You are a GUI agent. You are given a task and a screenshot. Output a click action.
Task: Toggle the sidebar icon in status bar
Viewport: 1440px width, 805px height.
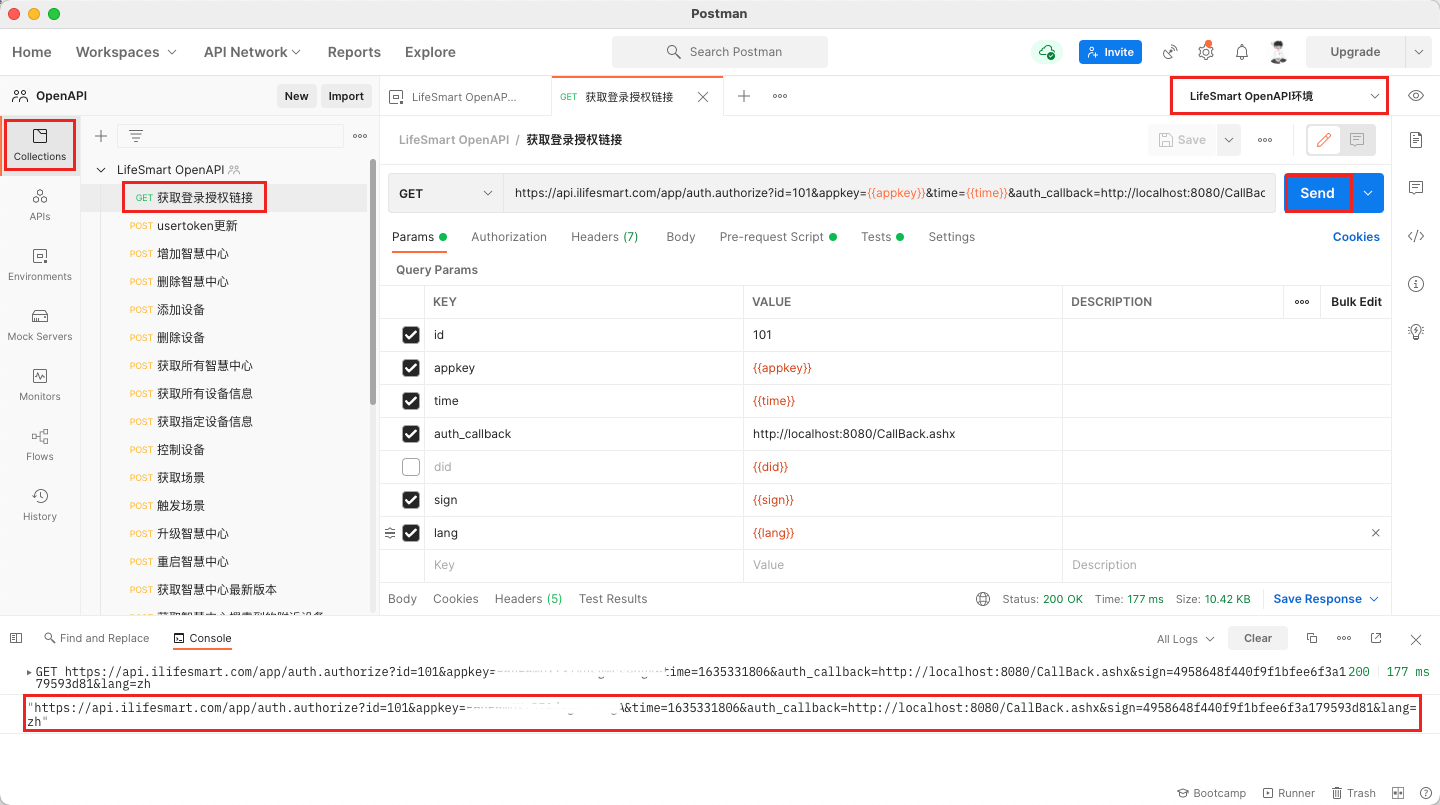16,638
